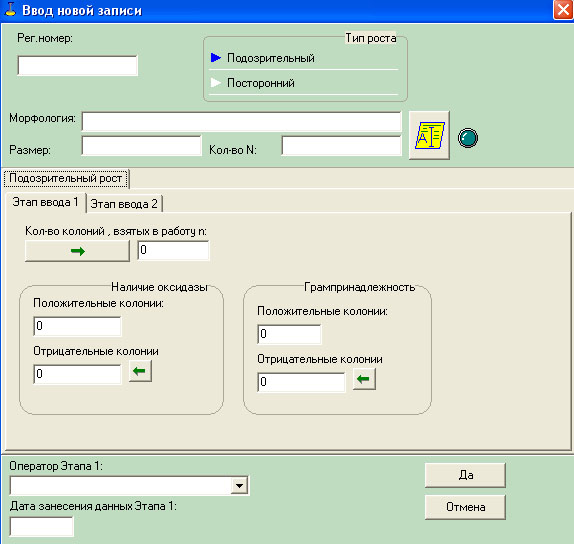Select the Посторонний growth type option

click(261, 83)
